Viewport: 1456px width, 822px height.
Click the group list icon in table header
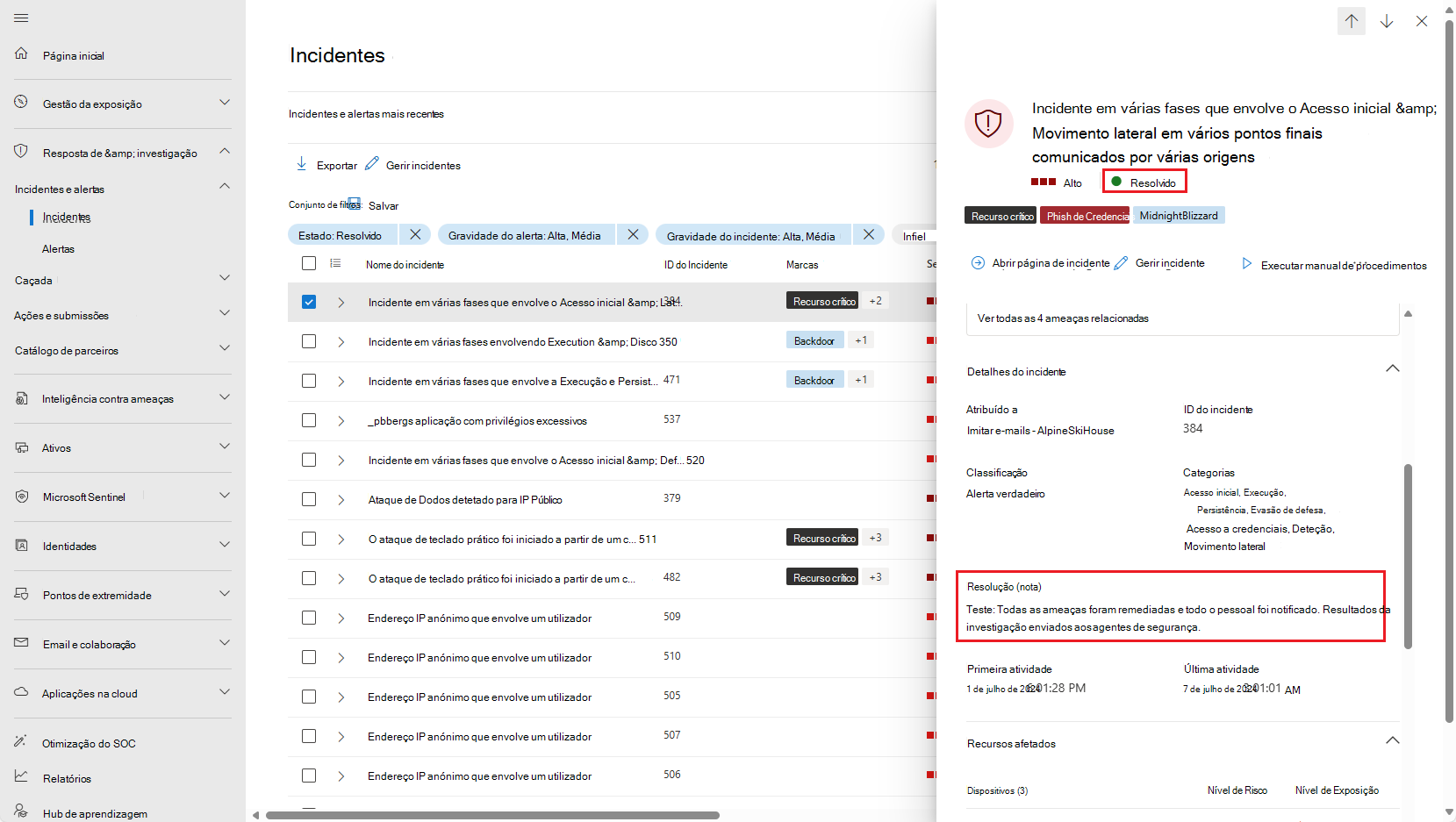point(335,263)
